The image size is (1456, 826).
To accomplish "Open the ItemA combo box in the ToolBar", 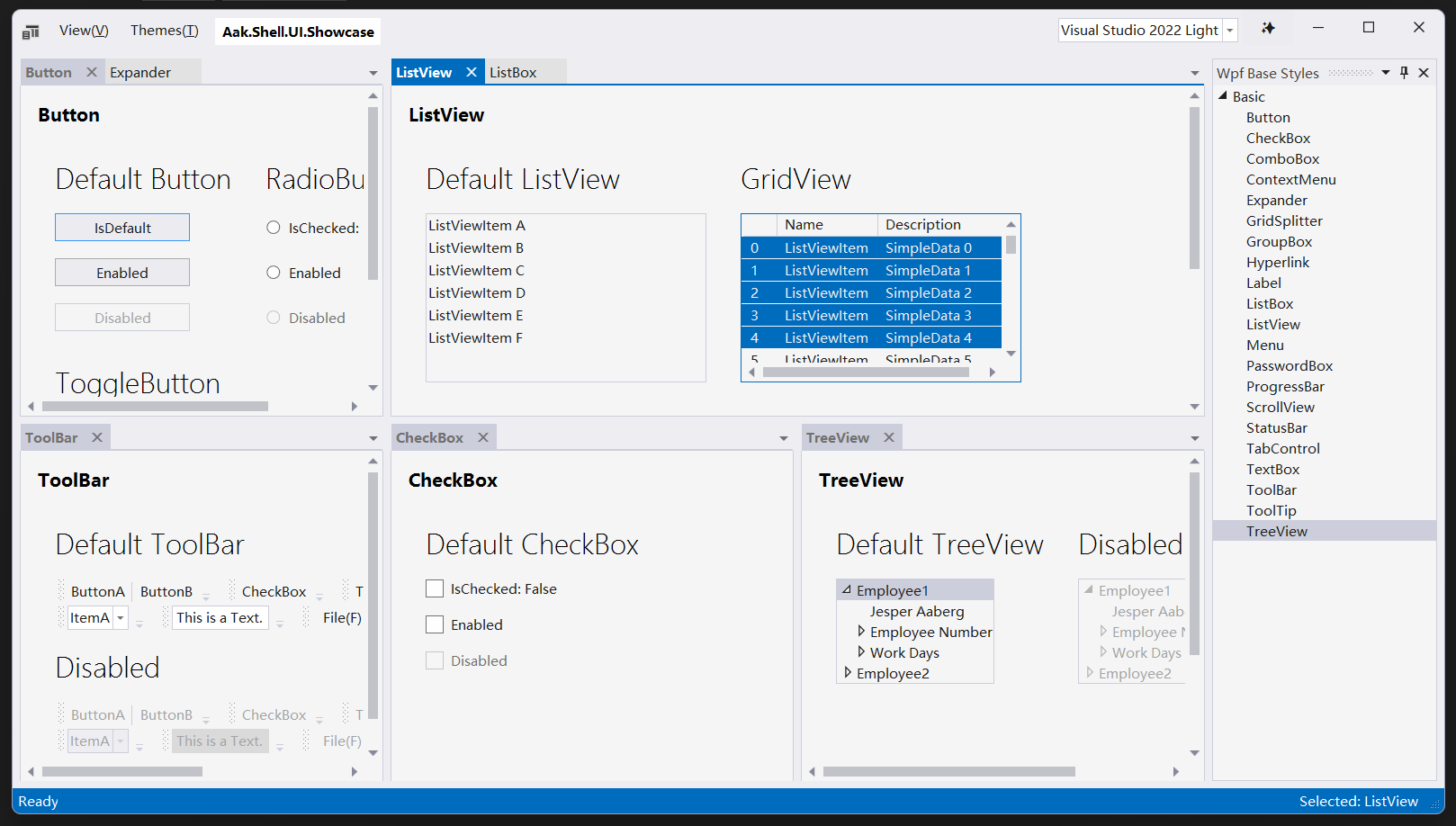I will (x=121, y=617).
